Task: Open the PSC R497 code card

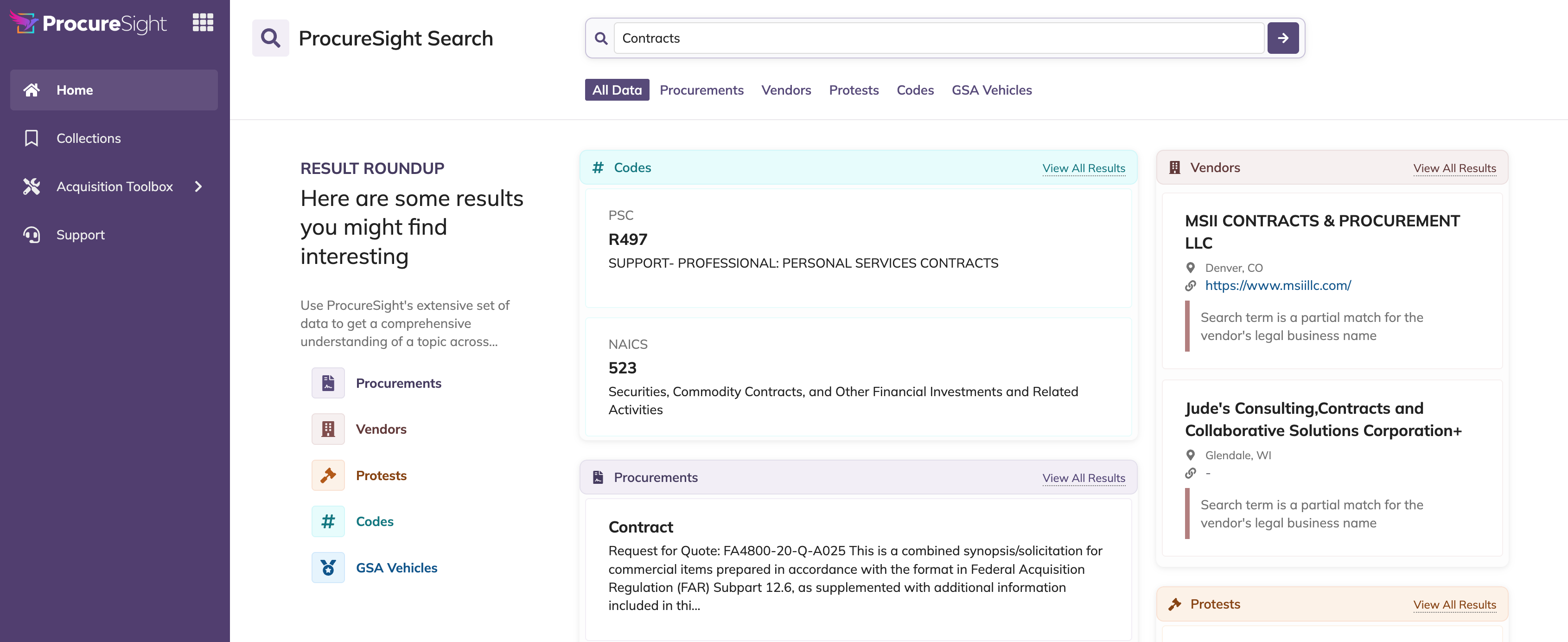Action: 858,248
